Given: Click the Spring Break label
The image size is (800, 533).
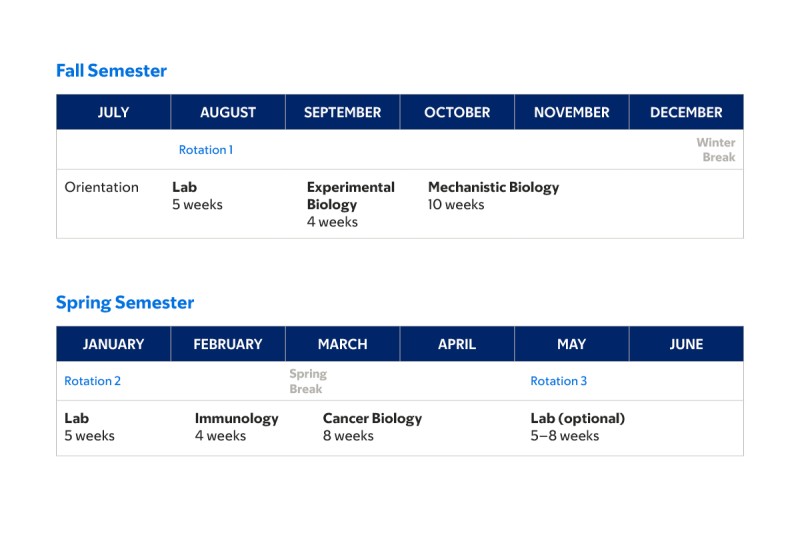Looking at the screenshot, I should [x=308, y=381].
